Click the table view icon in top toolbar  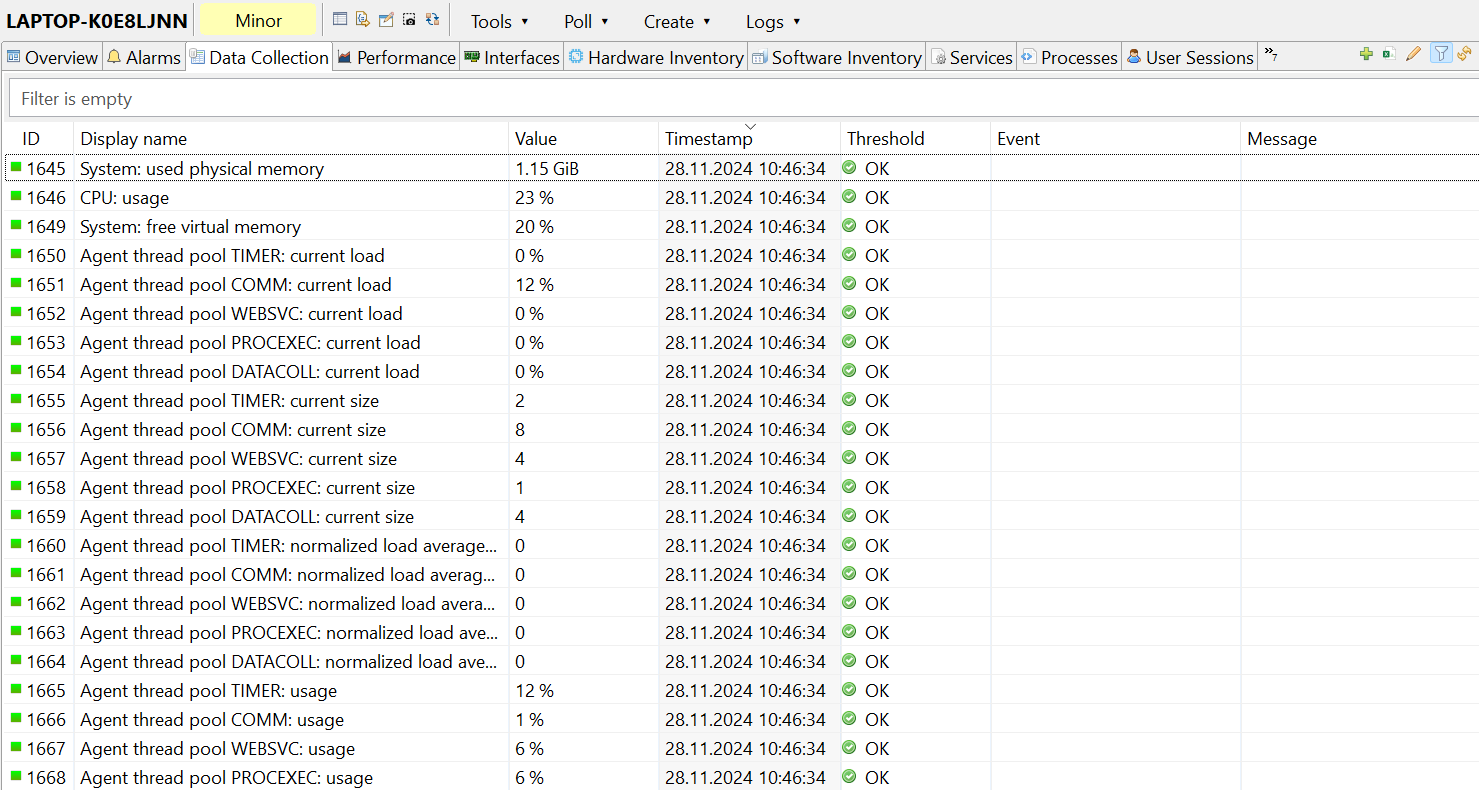(340, 19)
